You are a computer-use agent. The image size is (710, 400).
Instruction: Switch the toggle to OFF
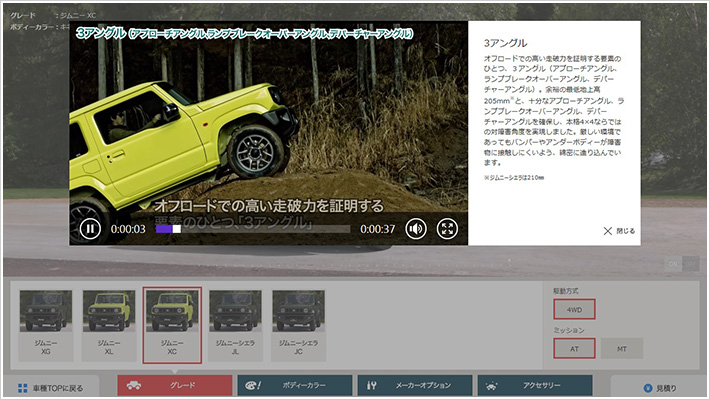[691, 264]
